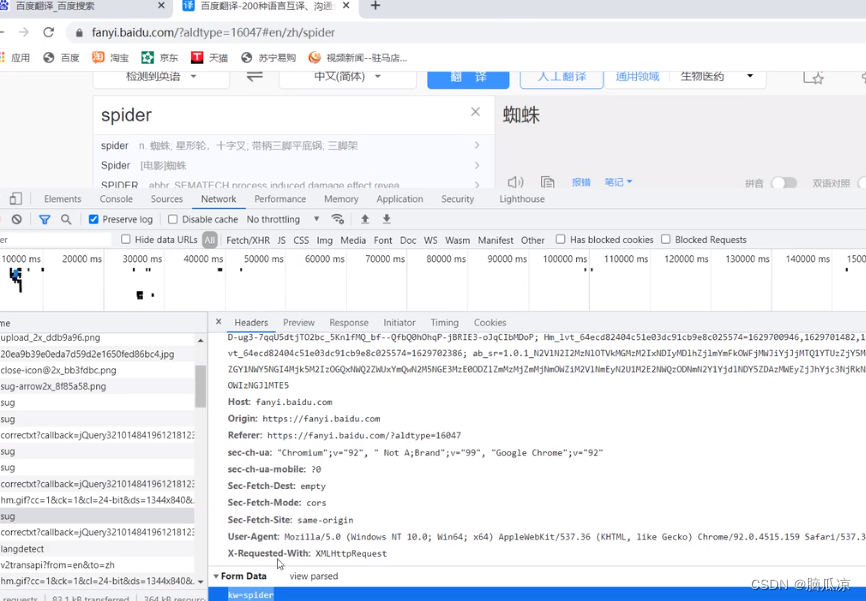Filter requests by Img
The height and width of the screenshot is (601, 866).
[x=324, y=240]
